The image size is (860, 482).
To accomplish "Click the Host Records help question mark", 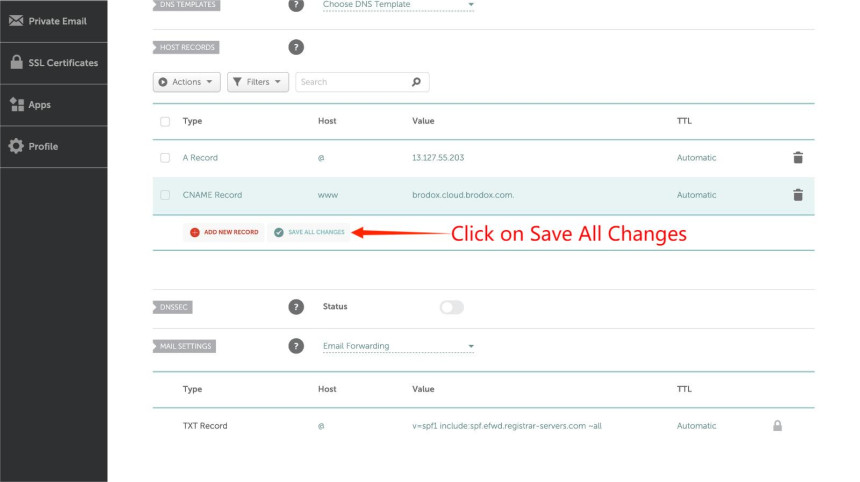I will click(296, 47).
